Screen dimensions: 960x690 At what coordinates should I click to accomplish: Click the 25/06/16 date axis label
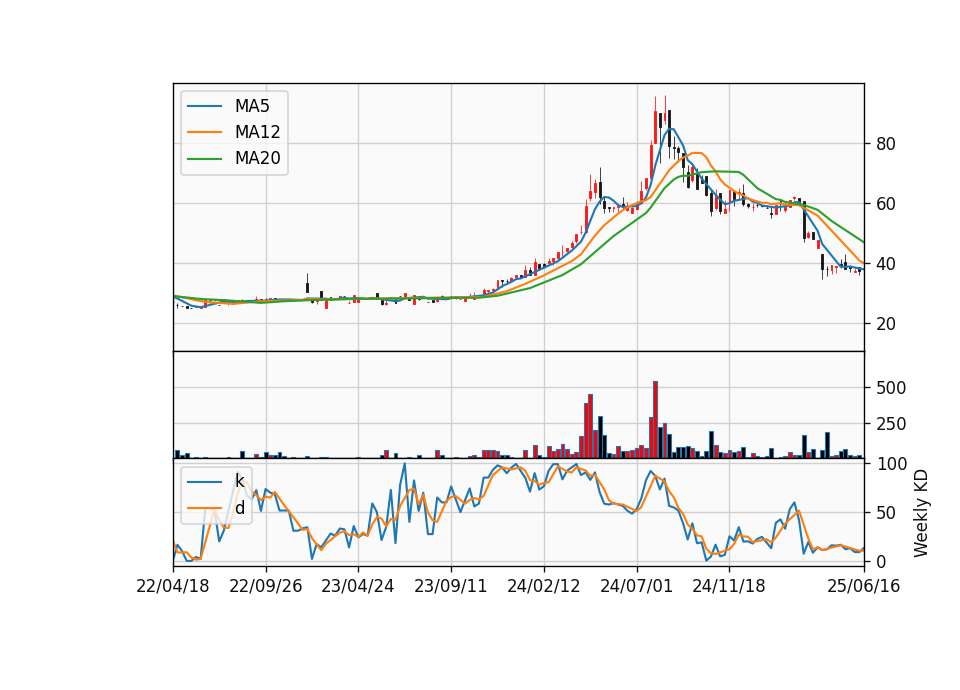coord(864,586)
